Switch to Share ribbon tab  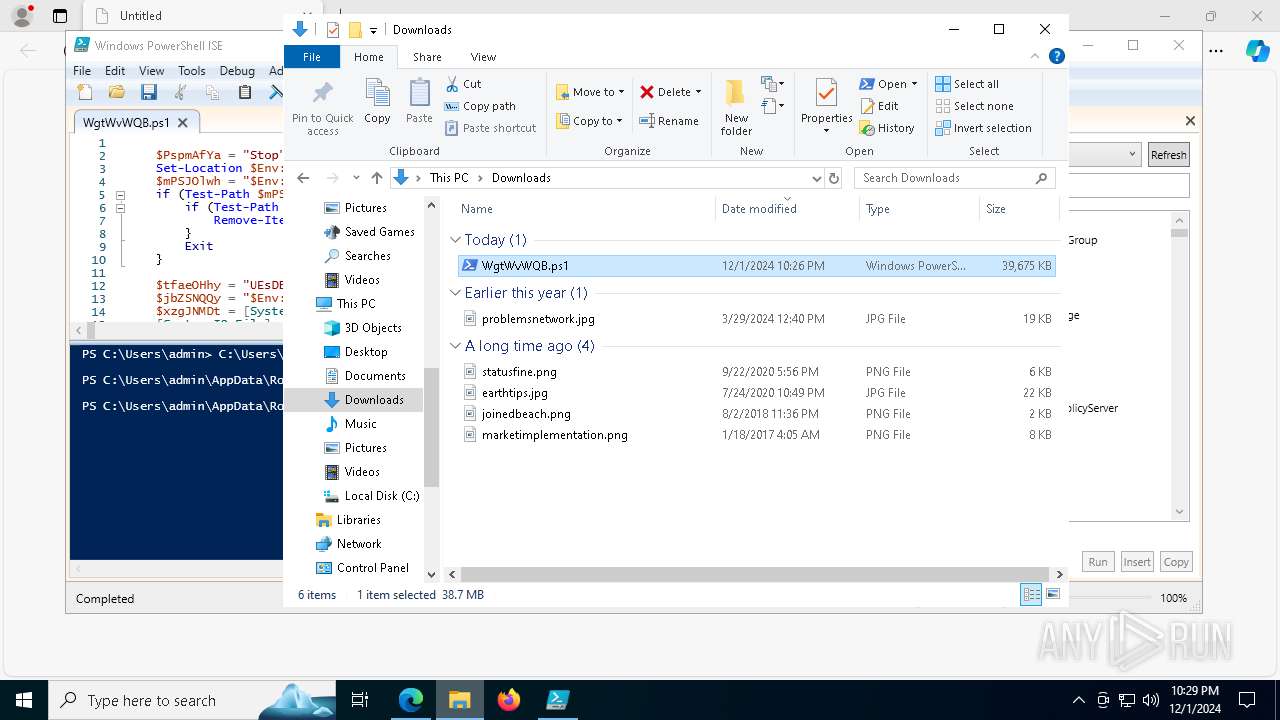coord(427,57)
